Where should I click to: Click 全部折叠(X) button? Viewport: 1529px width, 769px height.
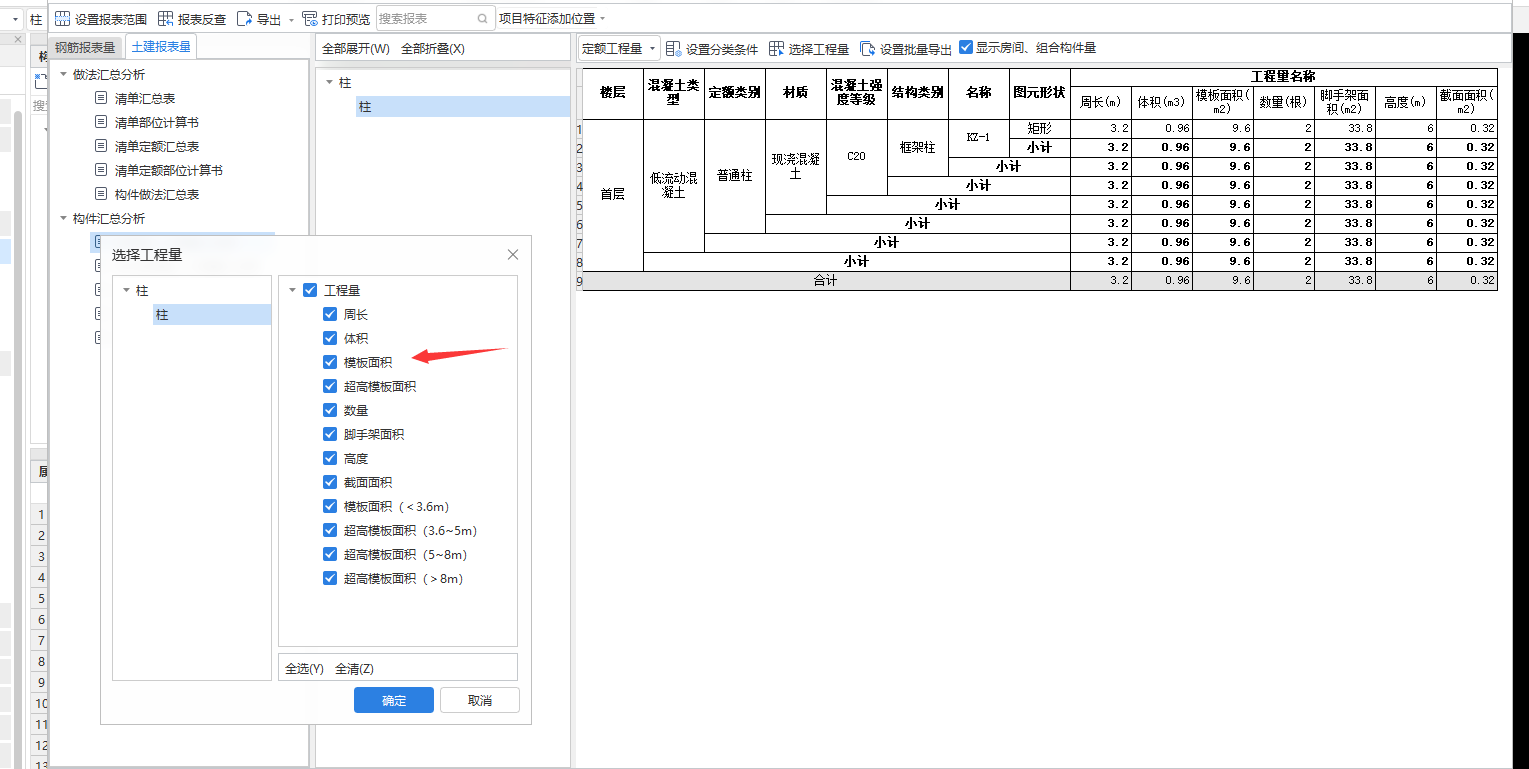(x=433, y=48)
